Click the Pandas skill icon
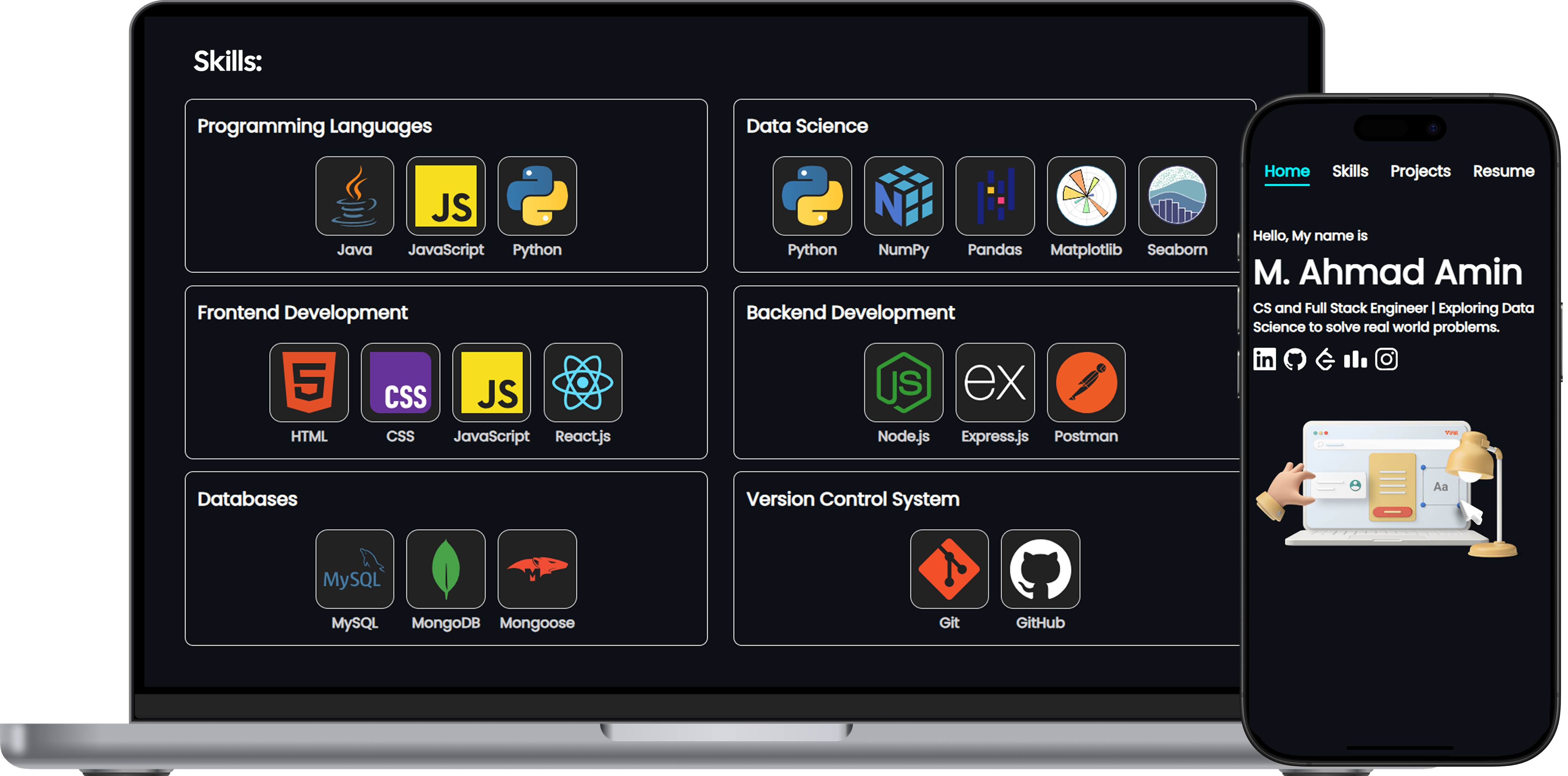Viewport: 1568px width, 776px height. click(x=995, y=196)
